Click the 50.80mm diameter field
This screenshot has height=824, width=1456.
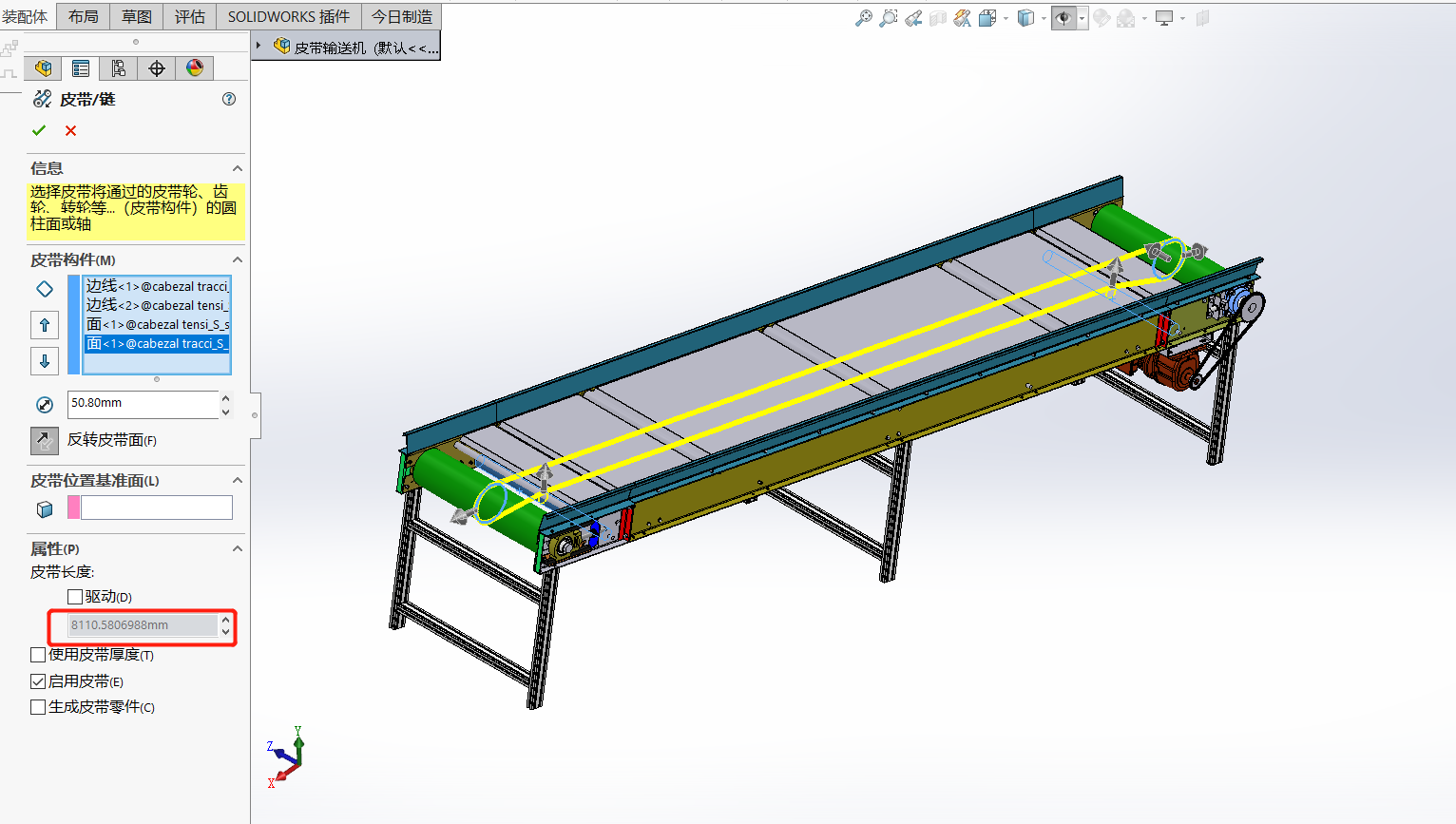click(144, 404)
